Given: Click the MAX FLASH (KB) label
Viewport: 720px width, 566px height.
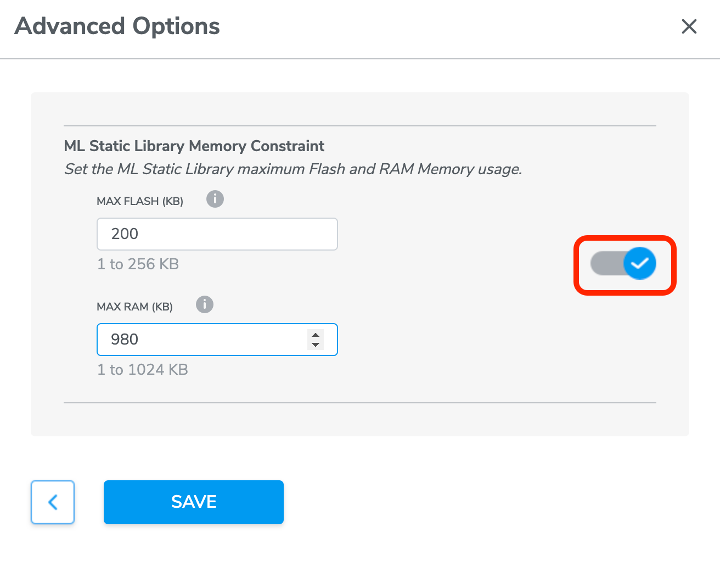Looking at the screenshot, I should pyautogui.click(x=140, y=201).
